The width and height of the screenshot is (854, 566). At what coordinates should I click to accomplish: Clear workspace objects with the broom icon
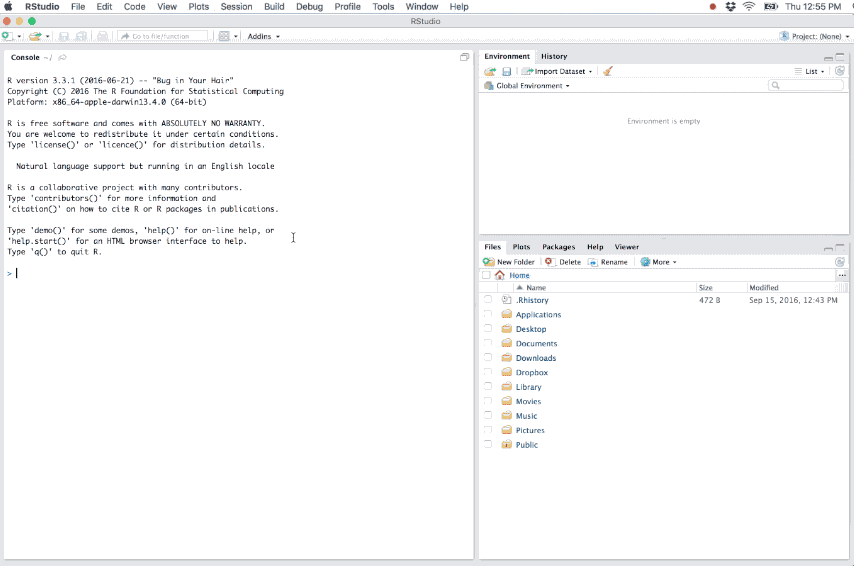[608, 71]
